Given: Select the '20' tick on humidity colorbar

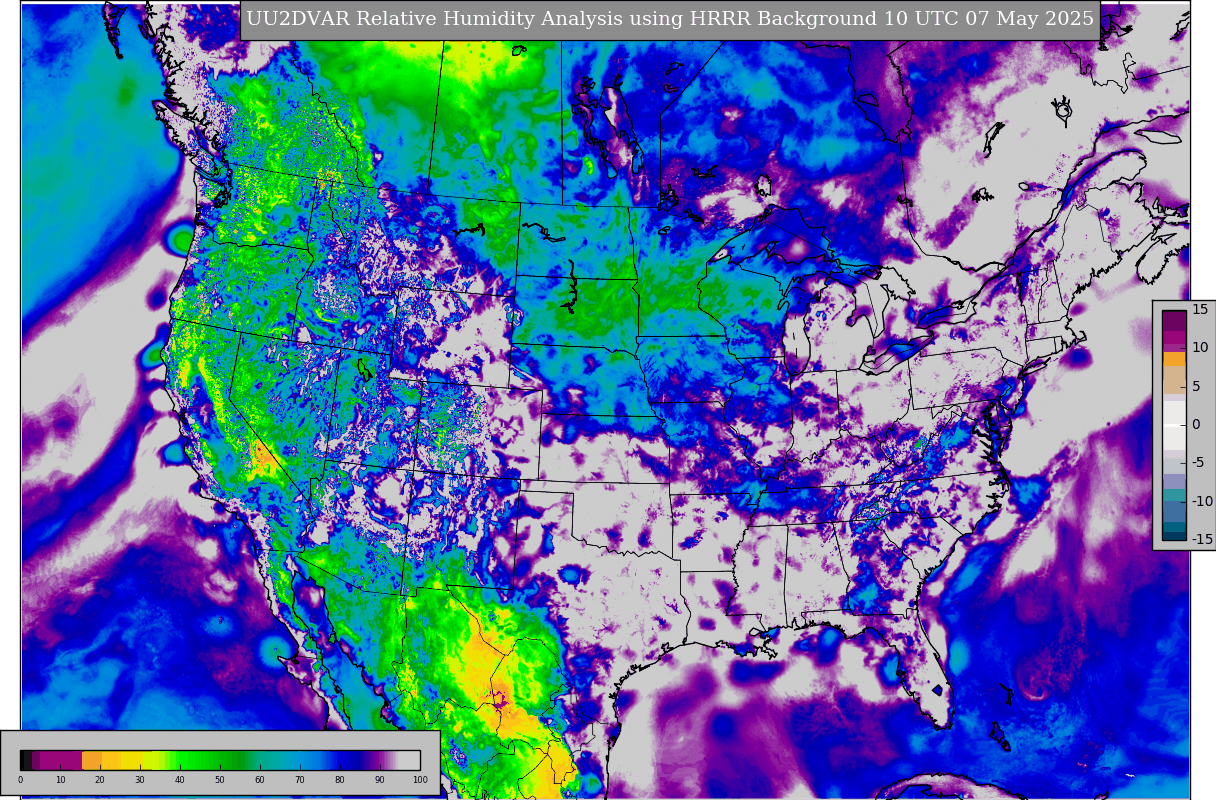Looking at the screenshot, I should [100, 780].
